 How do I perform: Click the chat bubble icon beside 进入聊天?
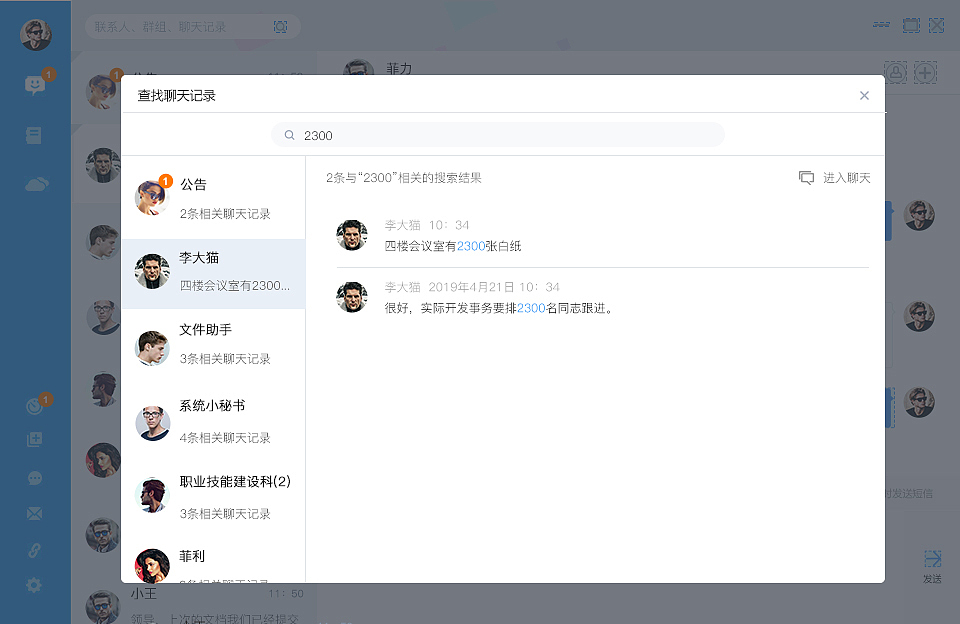806,177
